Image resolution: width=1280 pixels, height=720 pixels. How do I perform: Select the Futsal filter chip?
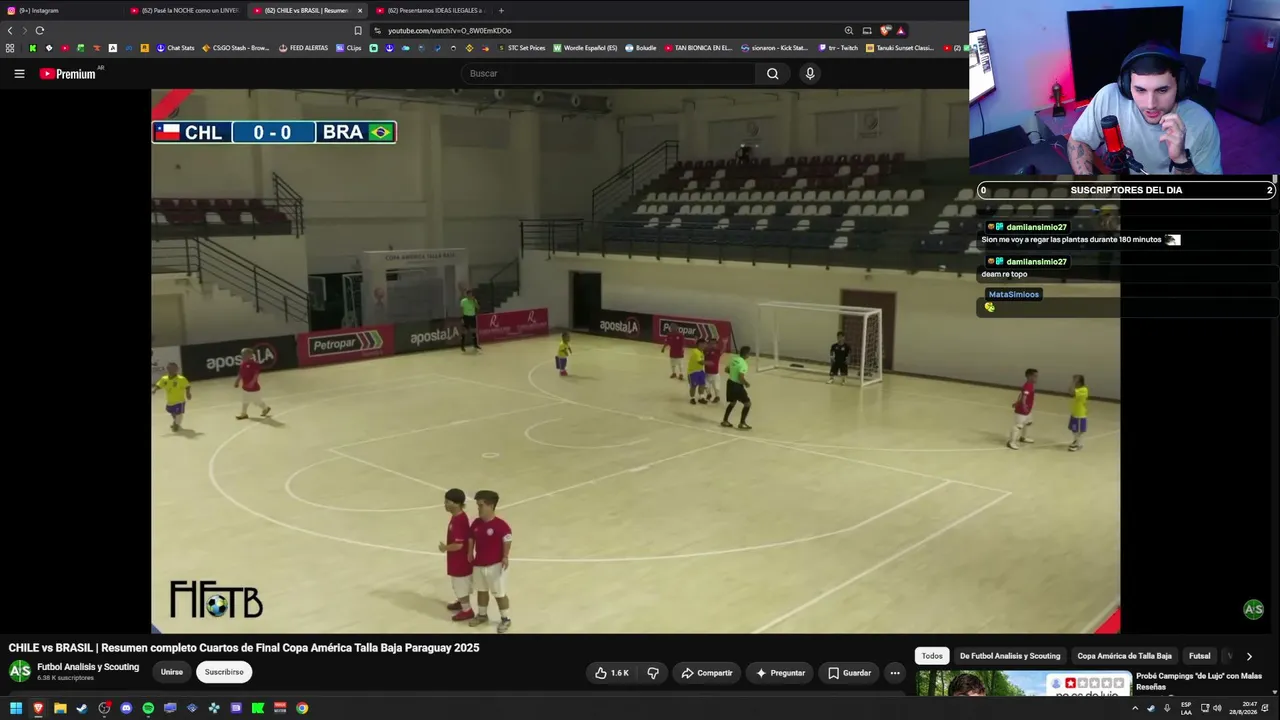click(1199, 656)
